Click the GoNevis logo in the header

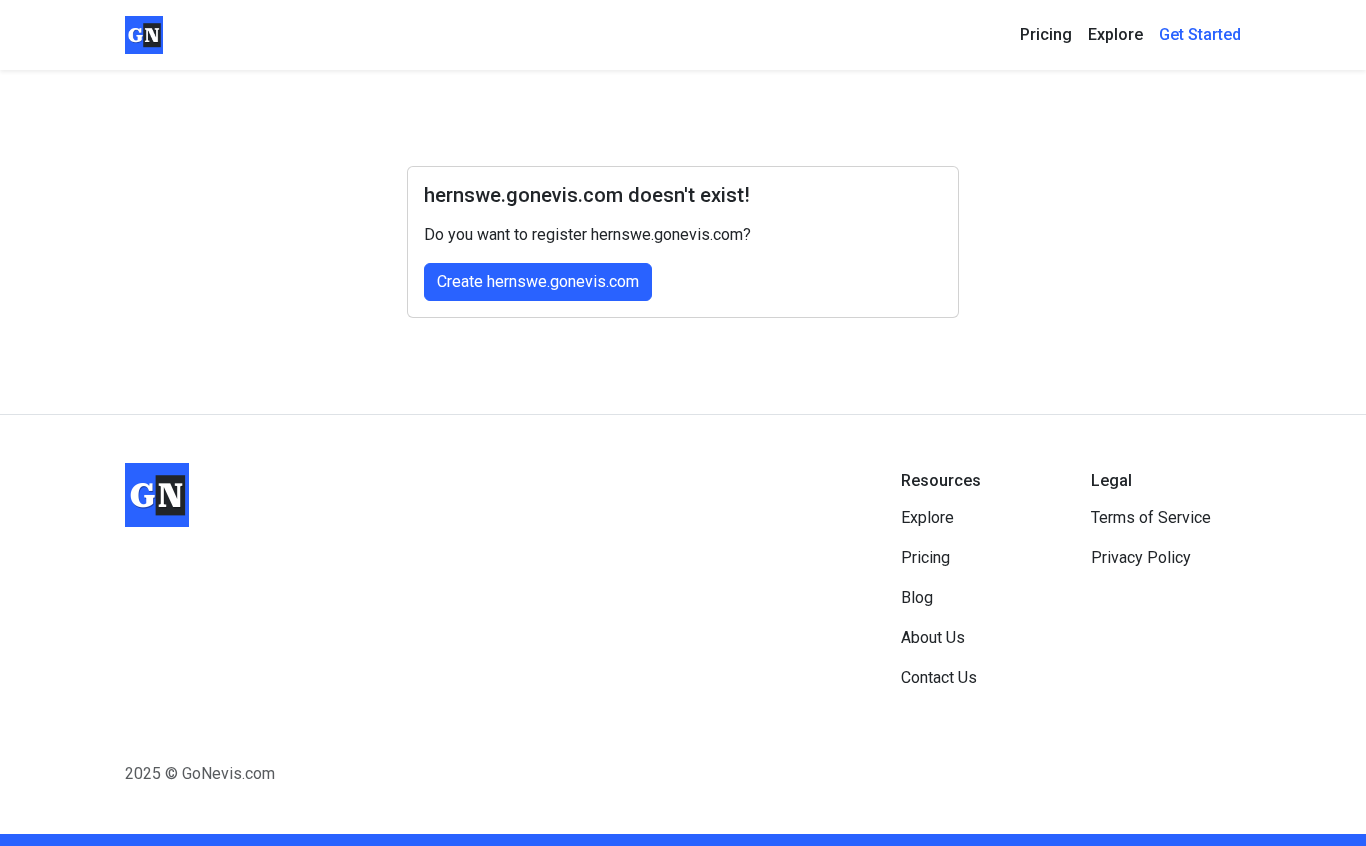coord(144,35)
